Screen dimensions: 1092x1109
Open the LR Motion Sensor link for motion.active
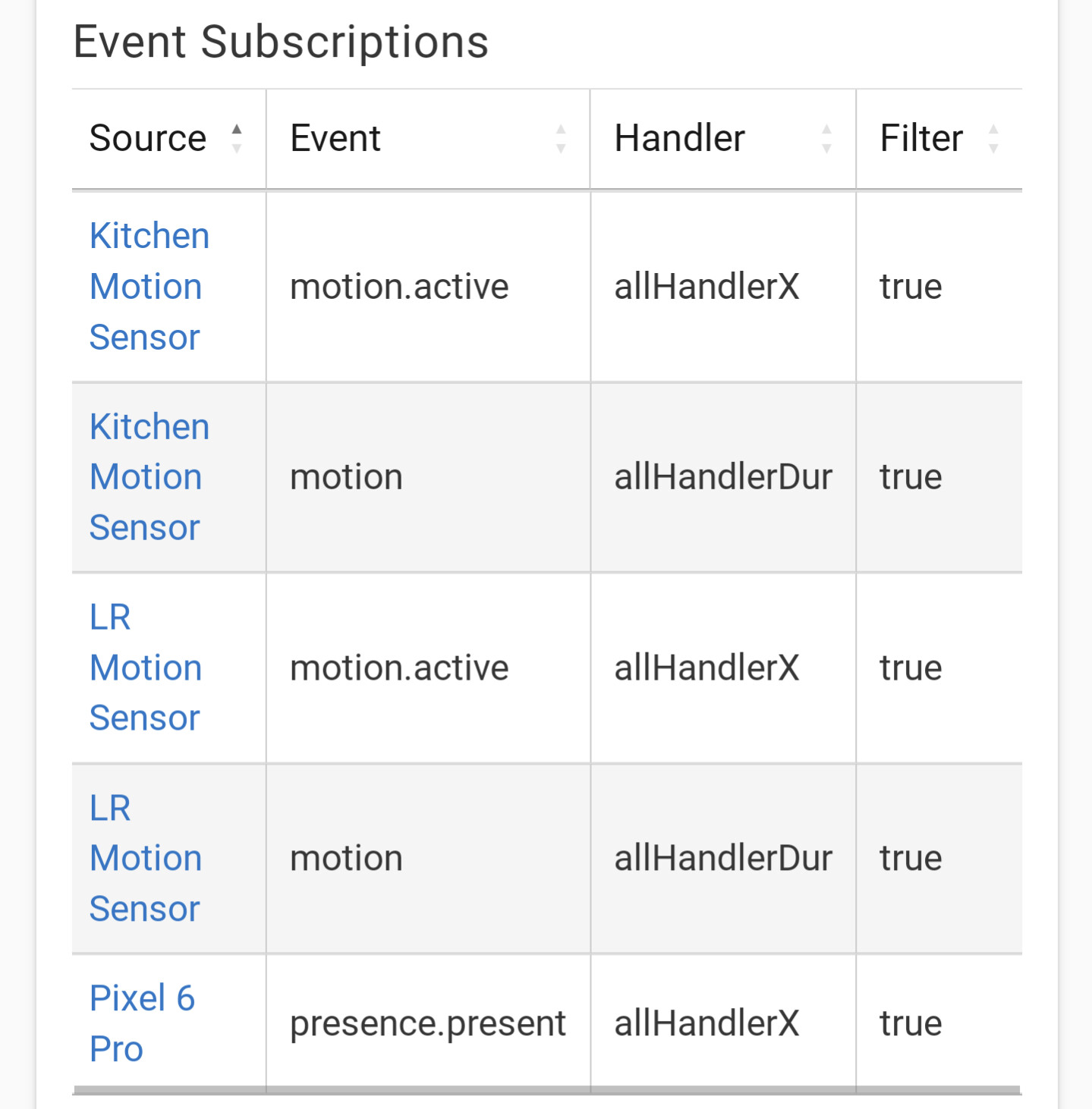pyautogui.click(x=145, y=667)
